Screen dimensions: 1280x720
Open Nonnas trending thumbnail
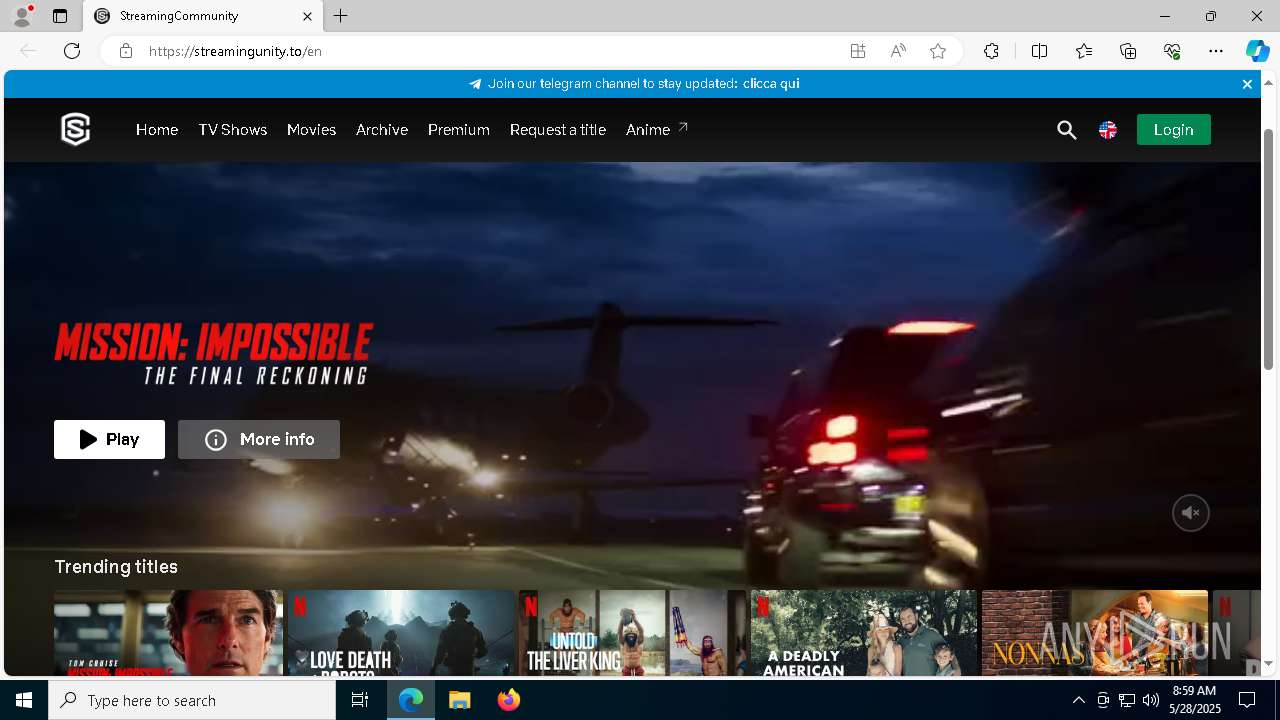(x=1095, y=633)
